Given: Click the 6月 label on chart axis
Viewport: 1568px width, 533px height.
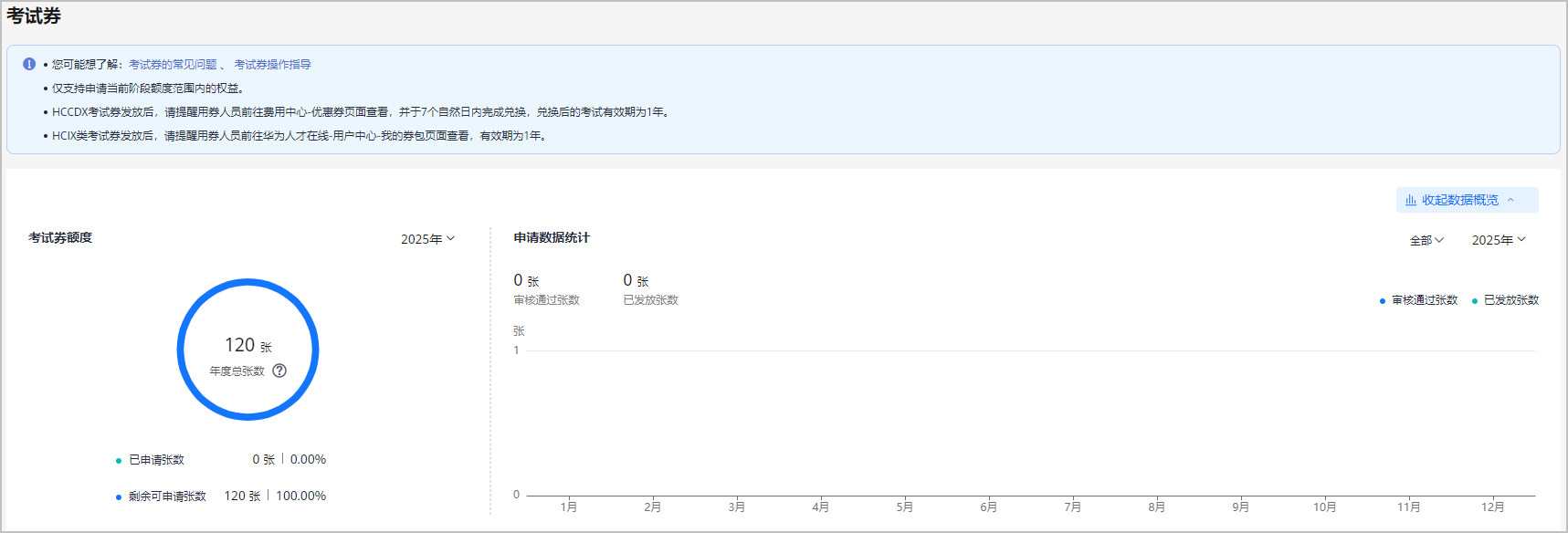Looking at the screenshot, I should pos(989,507).
